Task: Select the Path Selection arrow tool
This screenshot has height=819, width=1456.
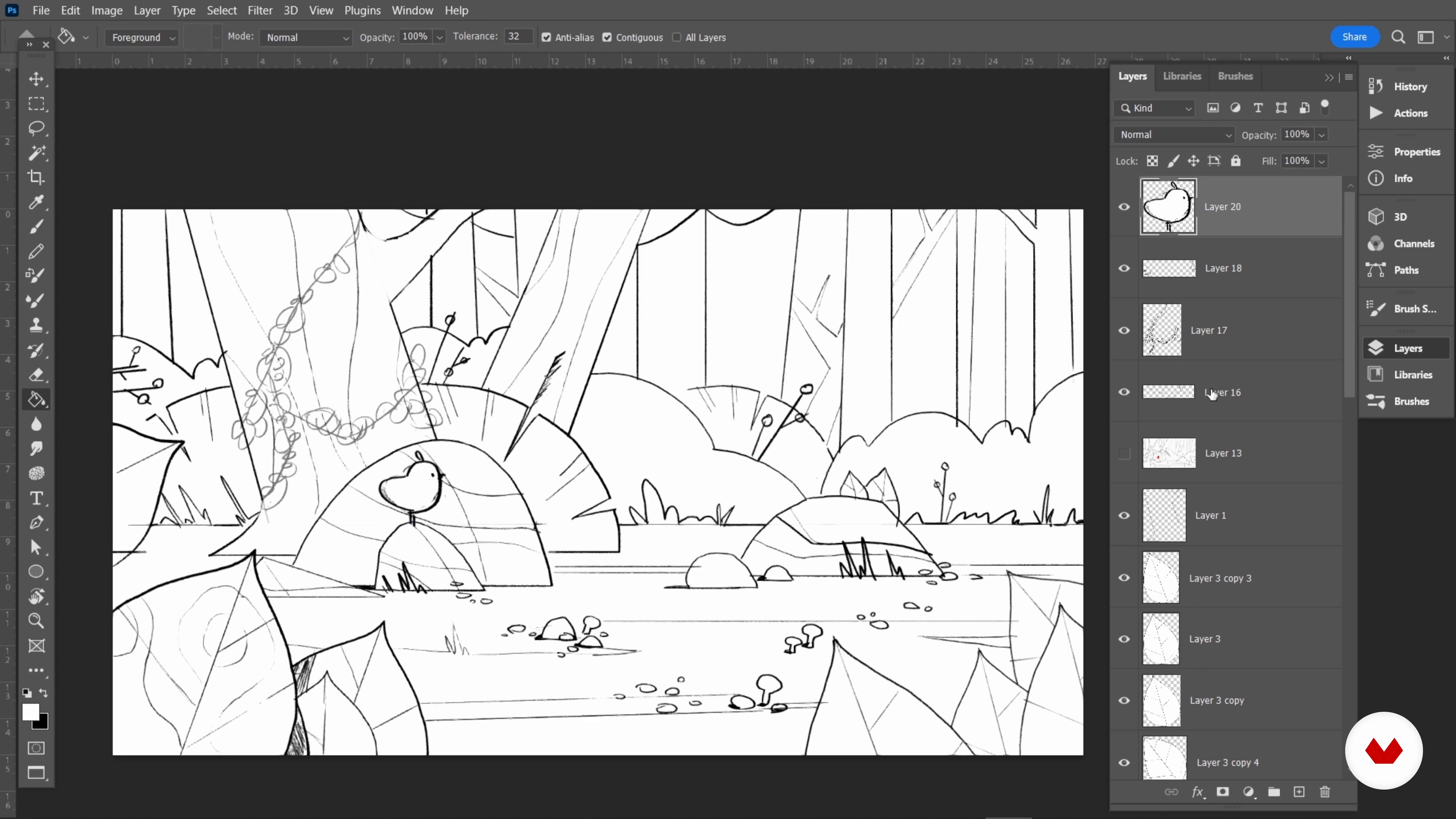Action: (x=37, y=547)
